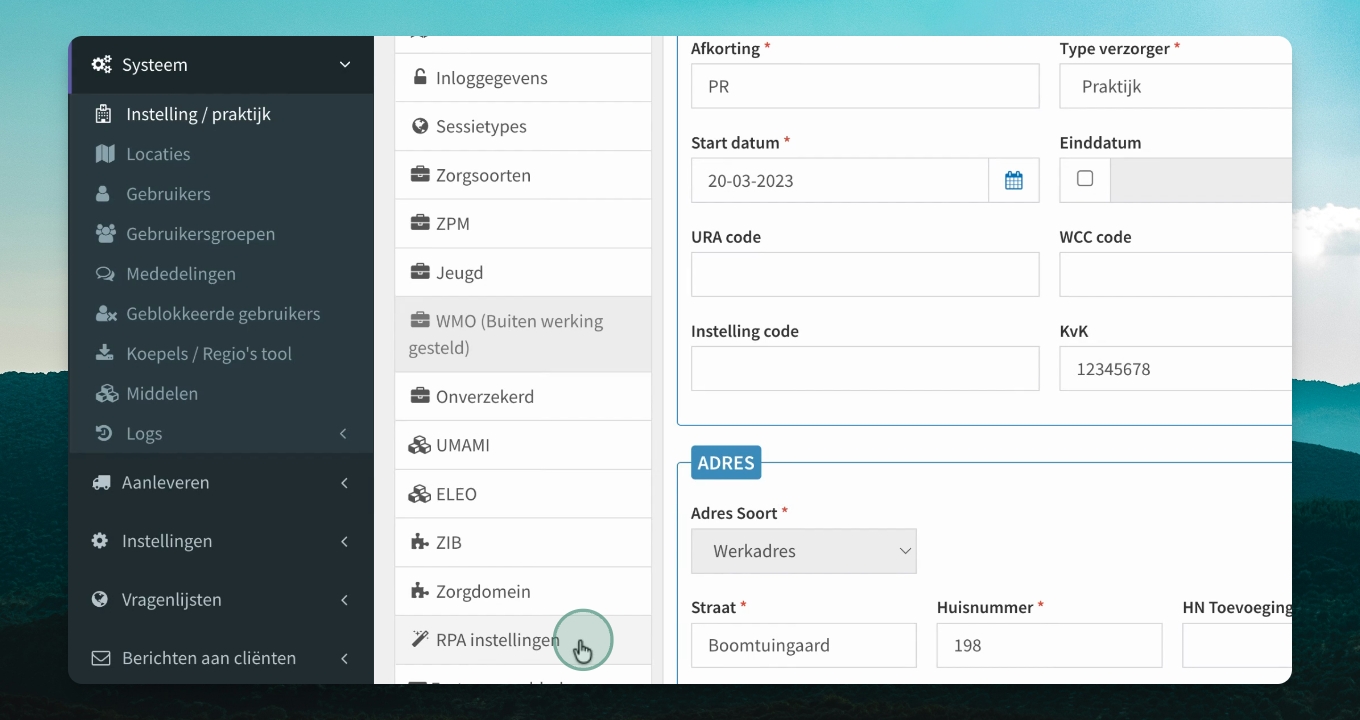Viewport: 1360px width, 720px height.
Task: Click the Locaties map icon
Action: pos(105,154)
